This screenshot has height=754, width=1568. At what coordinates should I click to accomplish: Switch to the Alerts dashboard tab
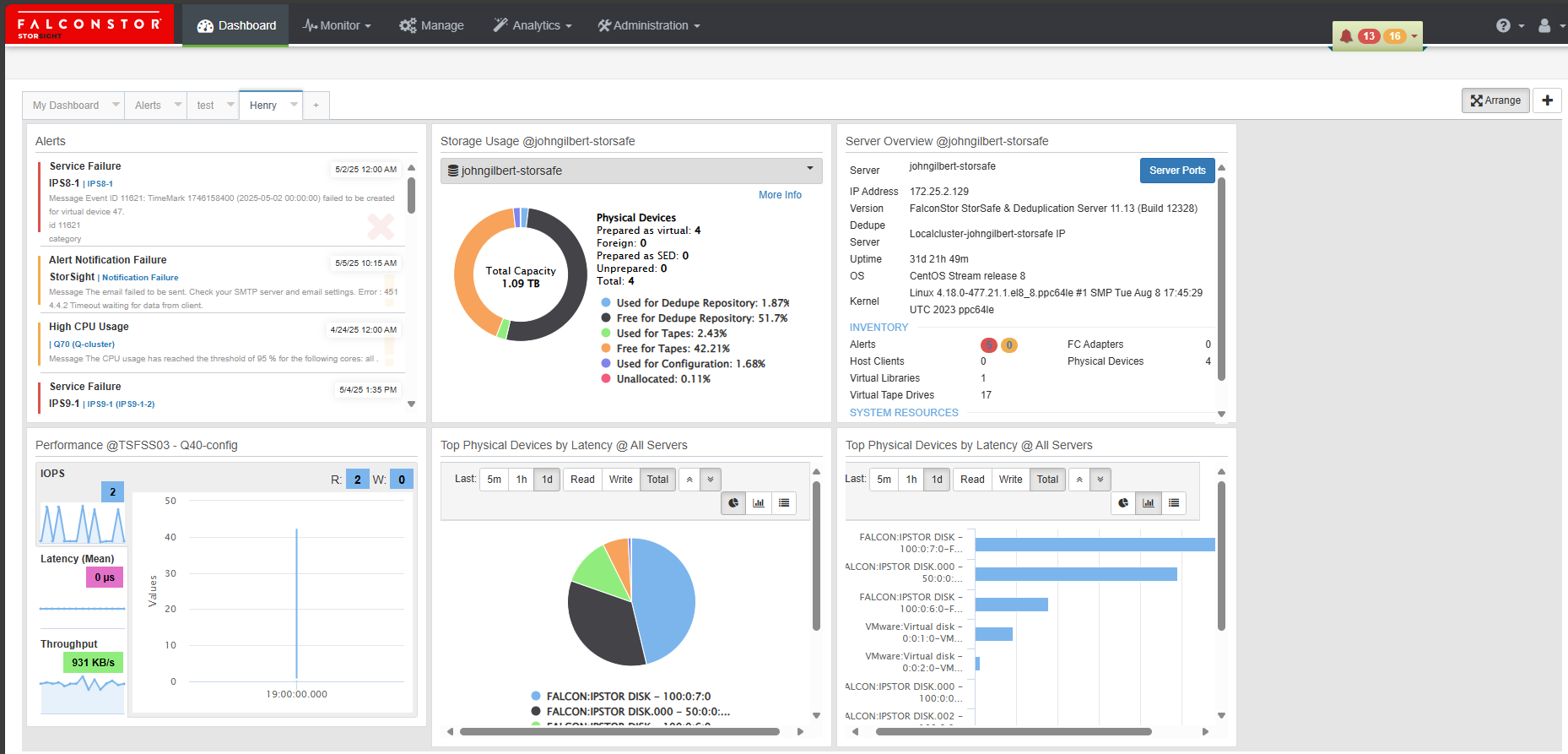pos(148,106)
